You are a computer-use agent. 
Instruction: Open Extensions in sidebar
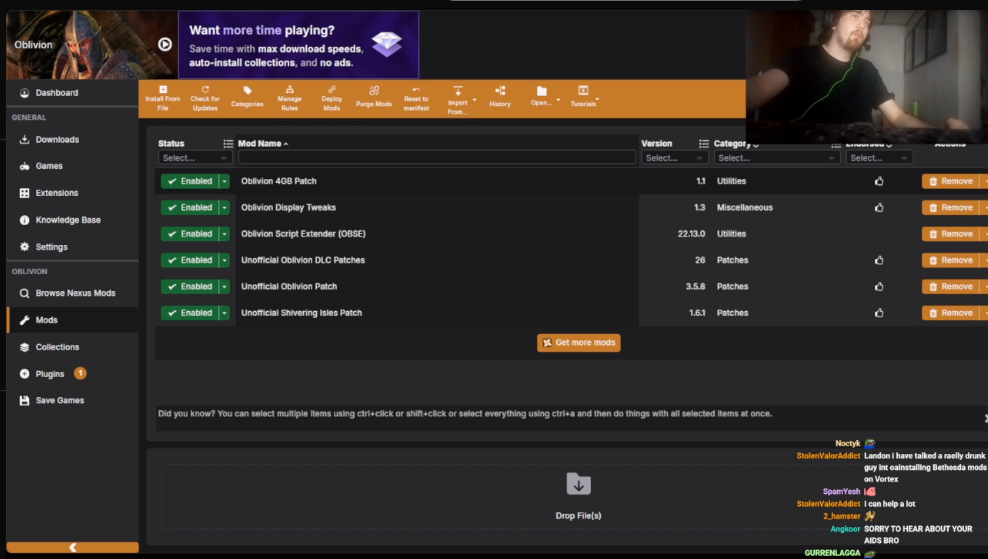pyautogui.click(x=72, y=193)
